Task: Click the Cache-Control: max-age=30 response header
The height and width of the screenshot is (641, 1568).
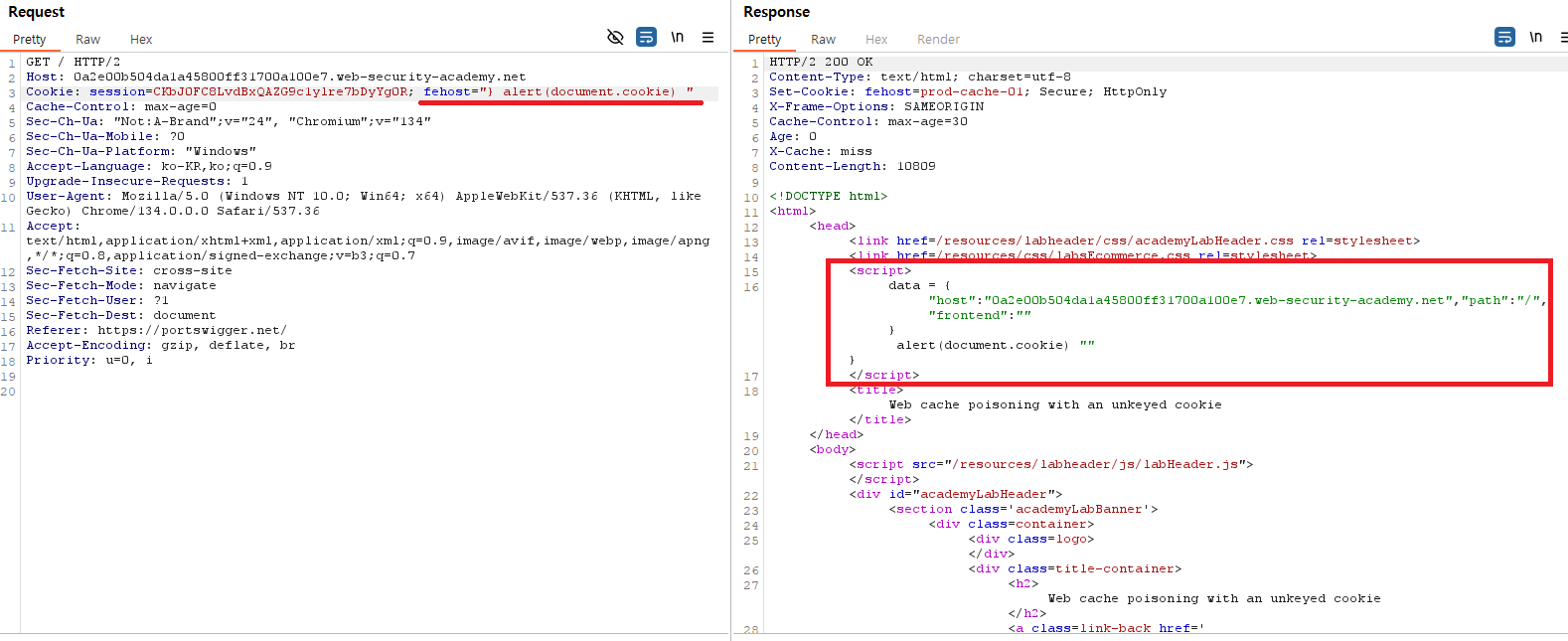Action: [868, 121]
